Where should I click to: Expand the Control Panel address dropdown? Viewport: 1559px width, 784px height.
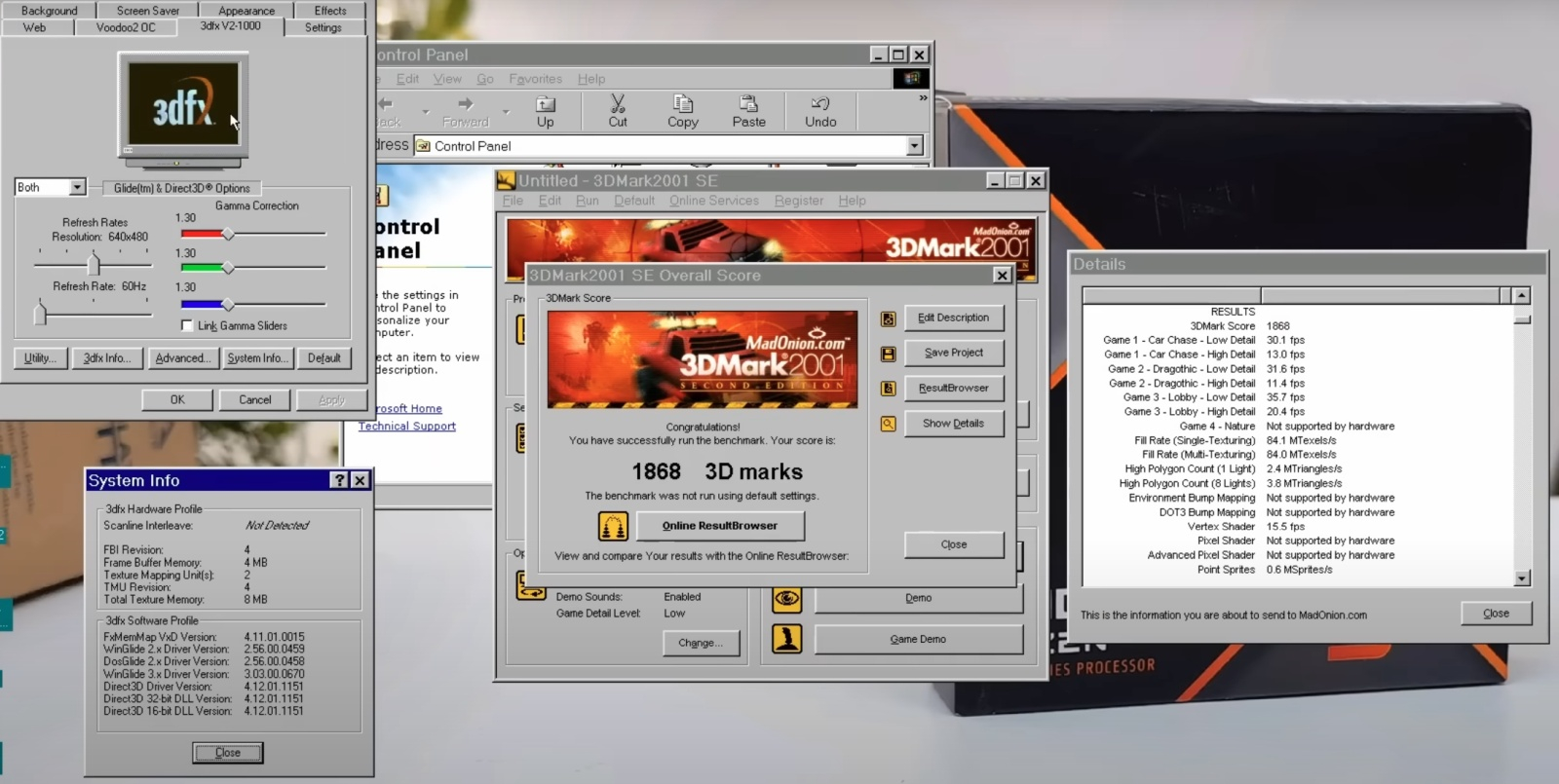[x=914, y=146]
